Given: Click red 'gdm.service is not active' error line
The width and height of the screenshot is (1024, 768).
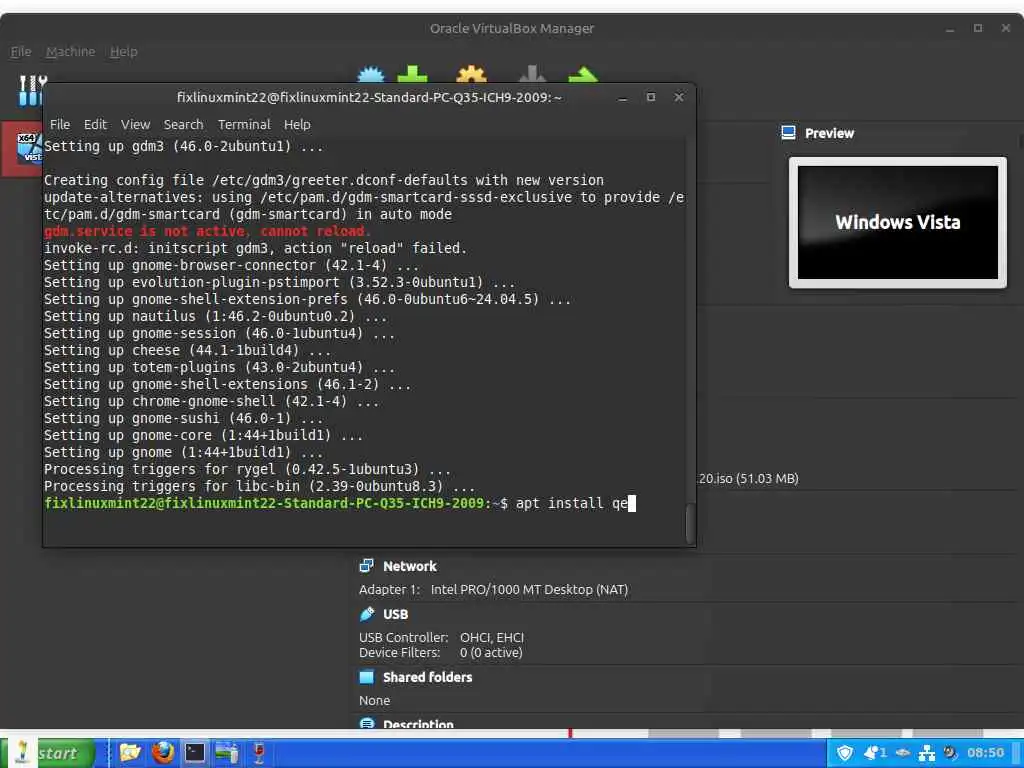Looking at the screenshot, I should pyautogui.click(x=207, y=231).
